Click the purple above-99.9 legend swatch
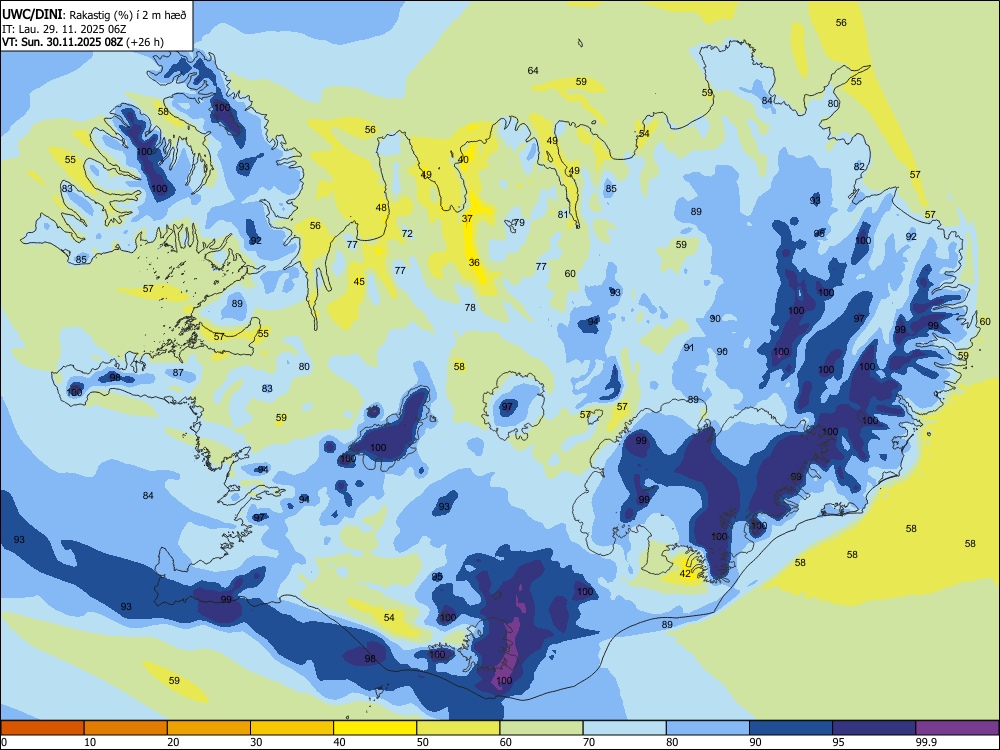Viewport: 1000px width, 750px height. 957,728
